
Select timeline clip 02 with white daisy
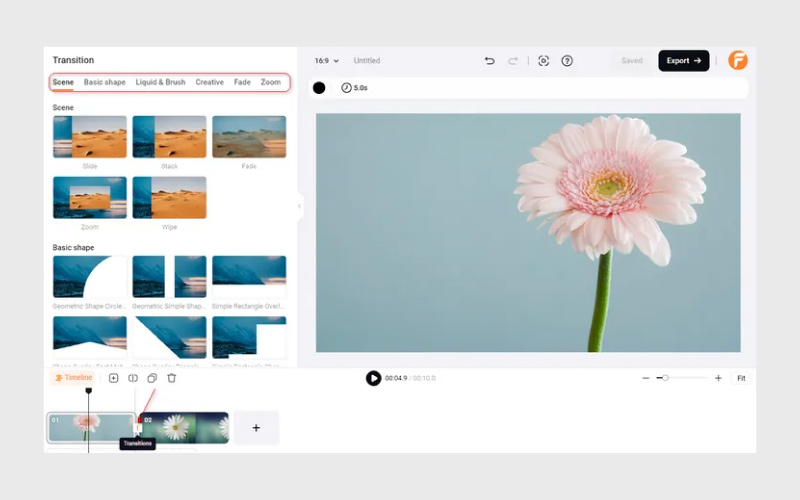pos(185,428)
